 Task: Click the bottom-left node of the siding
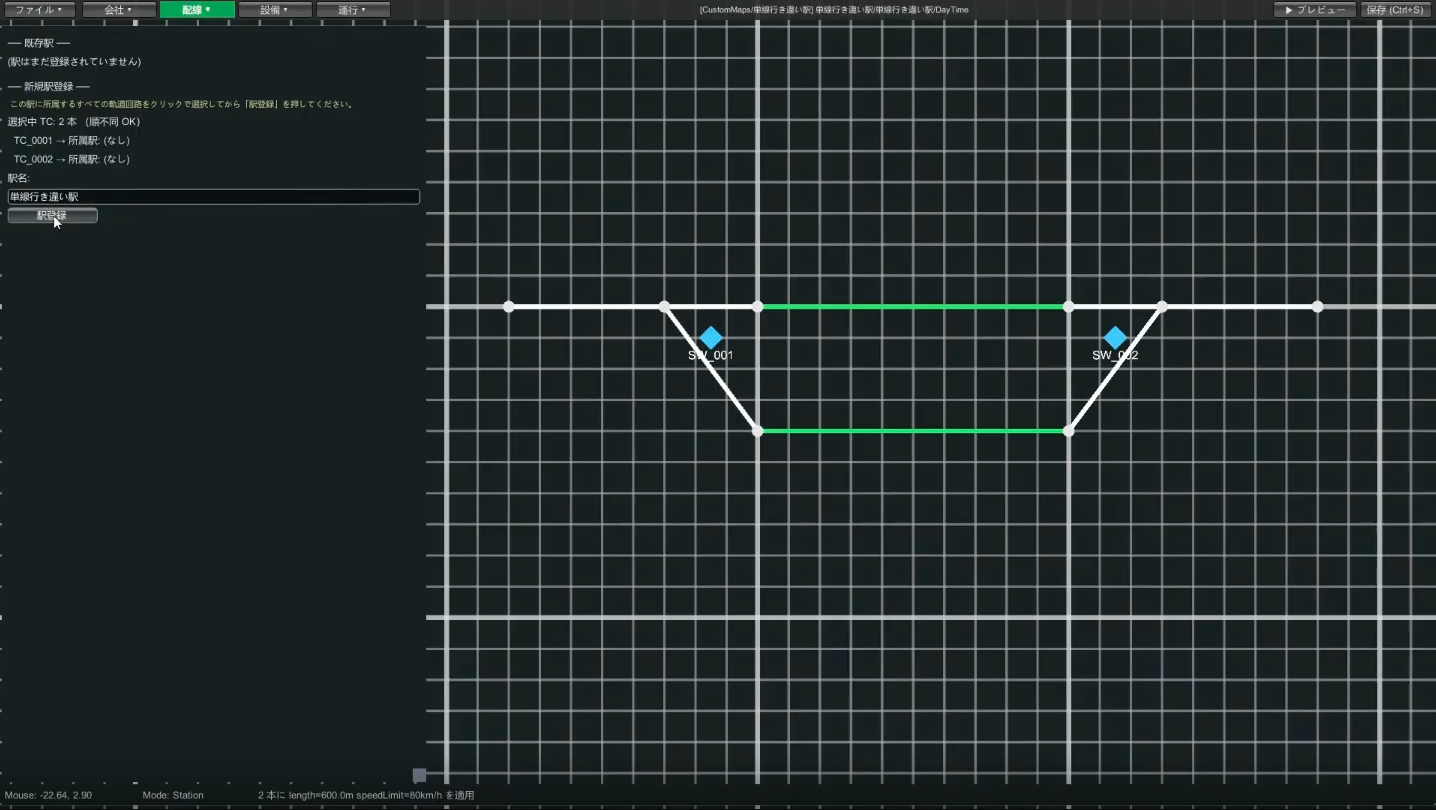[757, 431]
